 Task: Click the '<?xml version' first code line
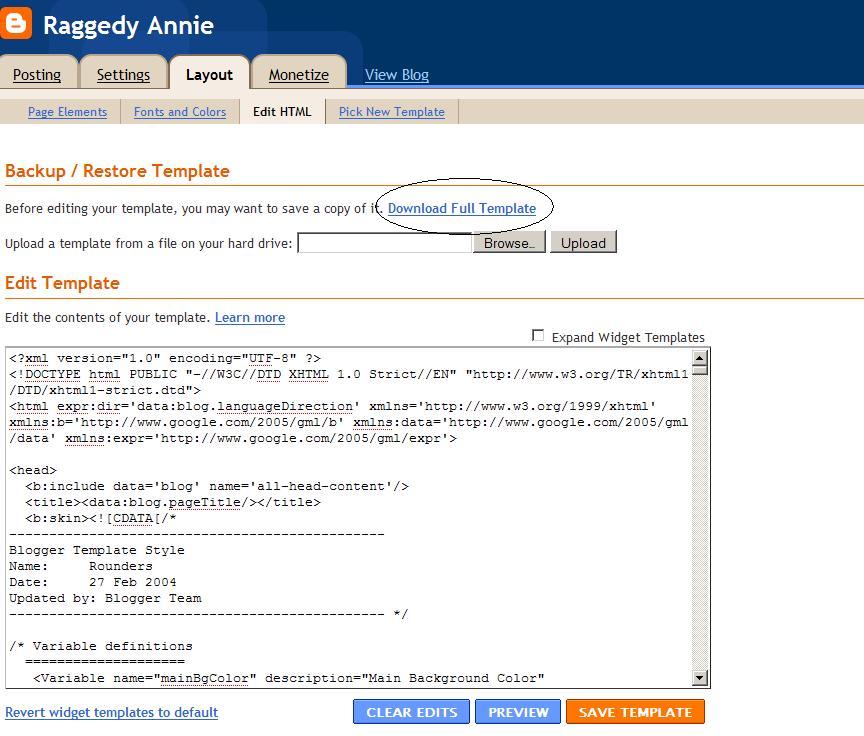[x=165, y=358]
